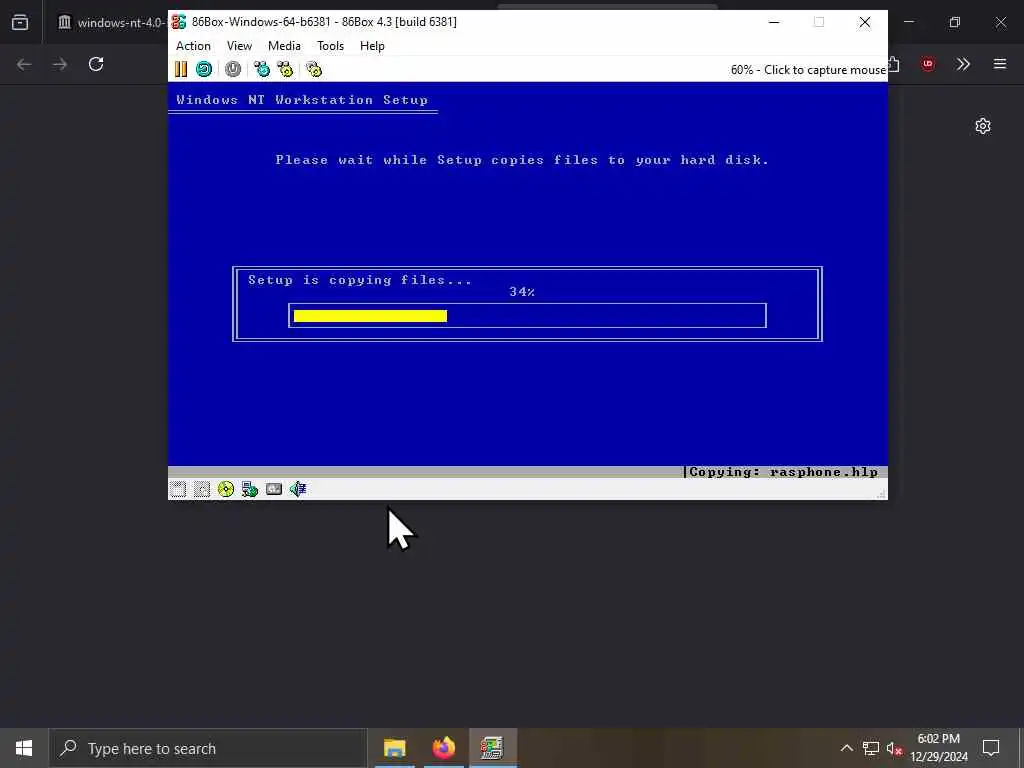Send Ctrl+Alt+Del via the toolbar icon

tap(262, 69)
